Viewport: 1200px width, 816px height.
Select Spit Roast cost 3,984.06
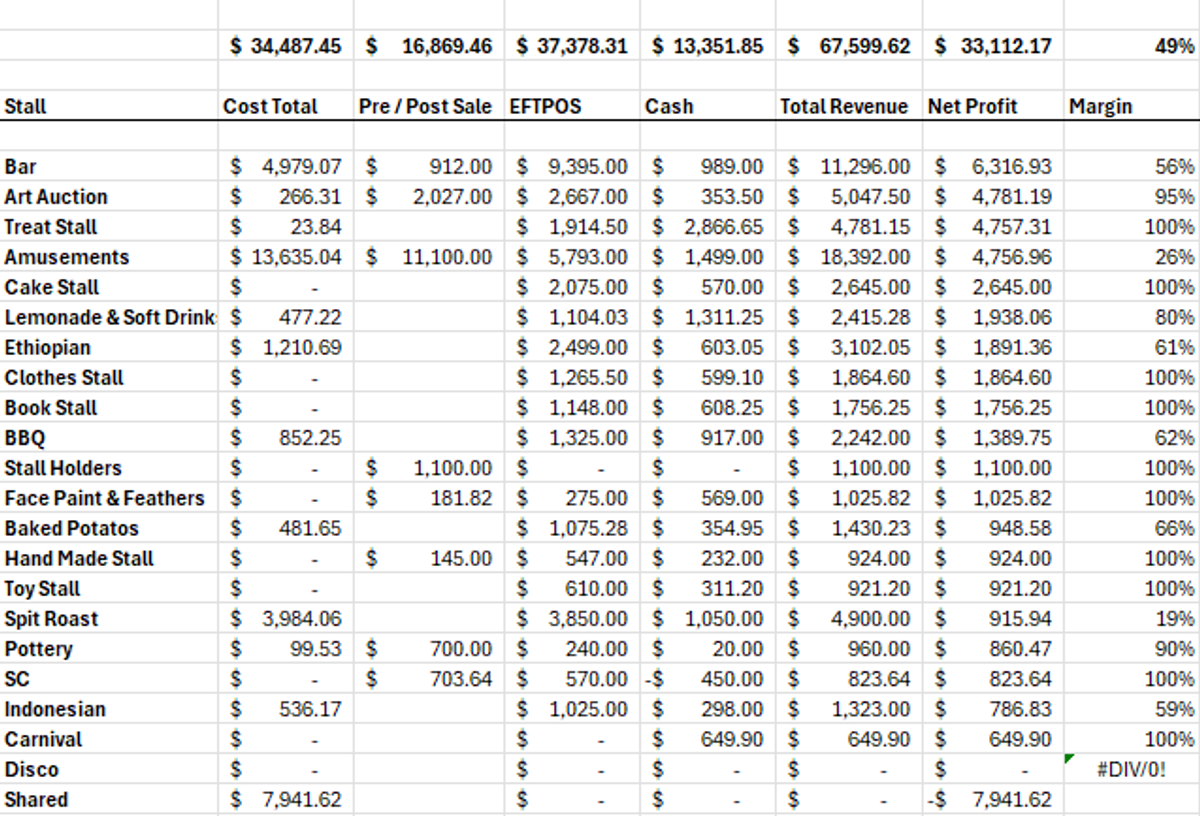[286, 619]
